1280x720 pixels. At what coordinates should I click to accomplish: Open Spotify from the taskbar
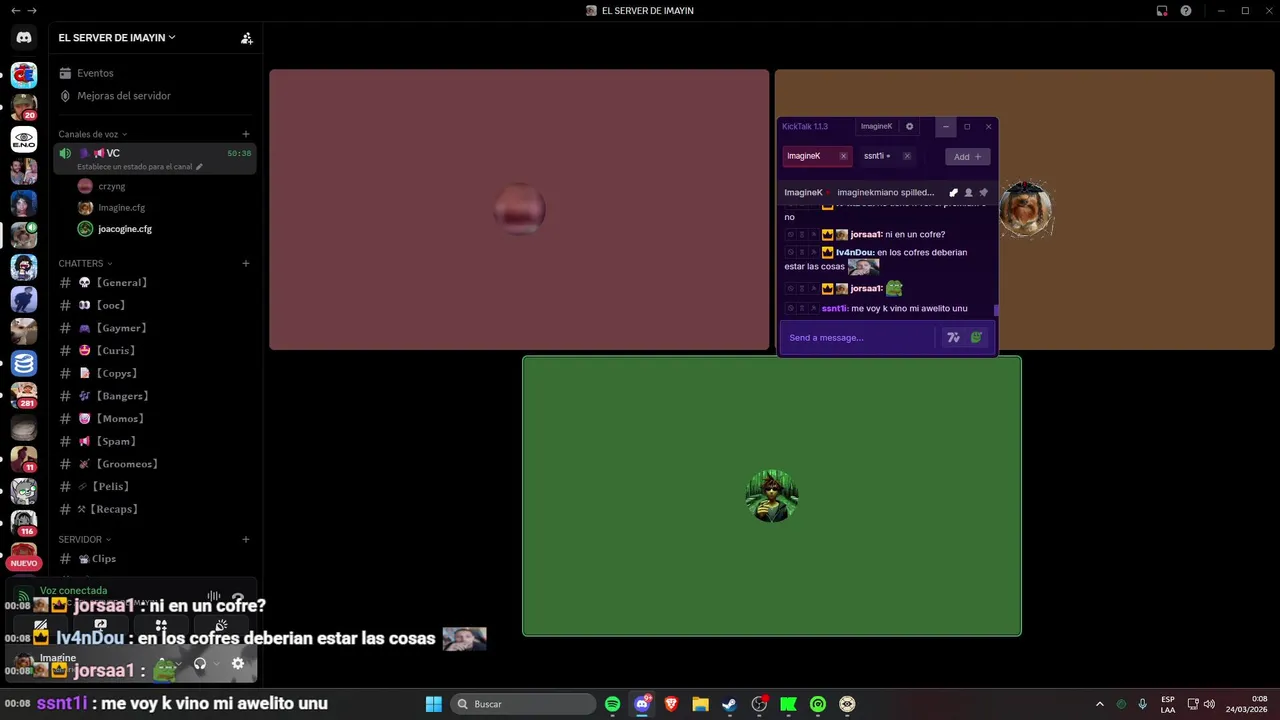(x=613, y=704)
